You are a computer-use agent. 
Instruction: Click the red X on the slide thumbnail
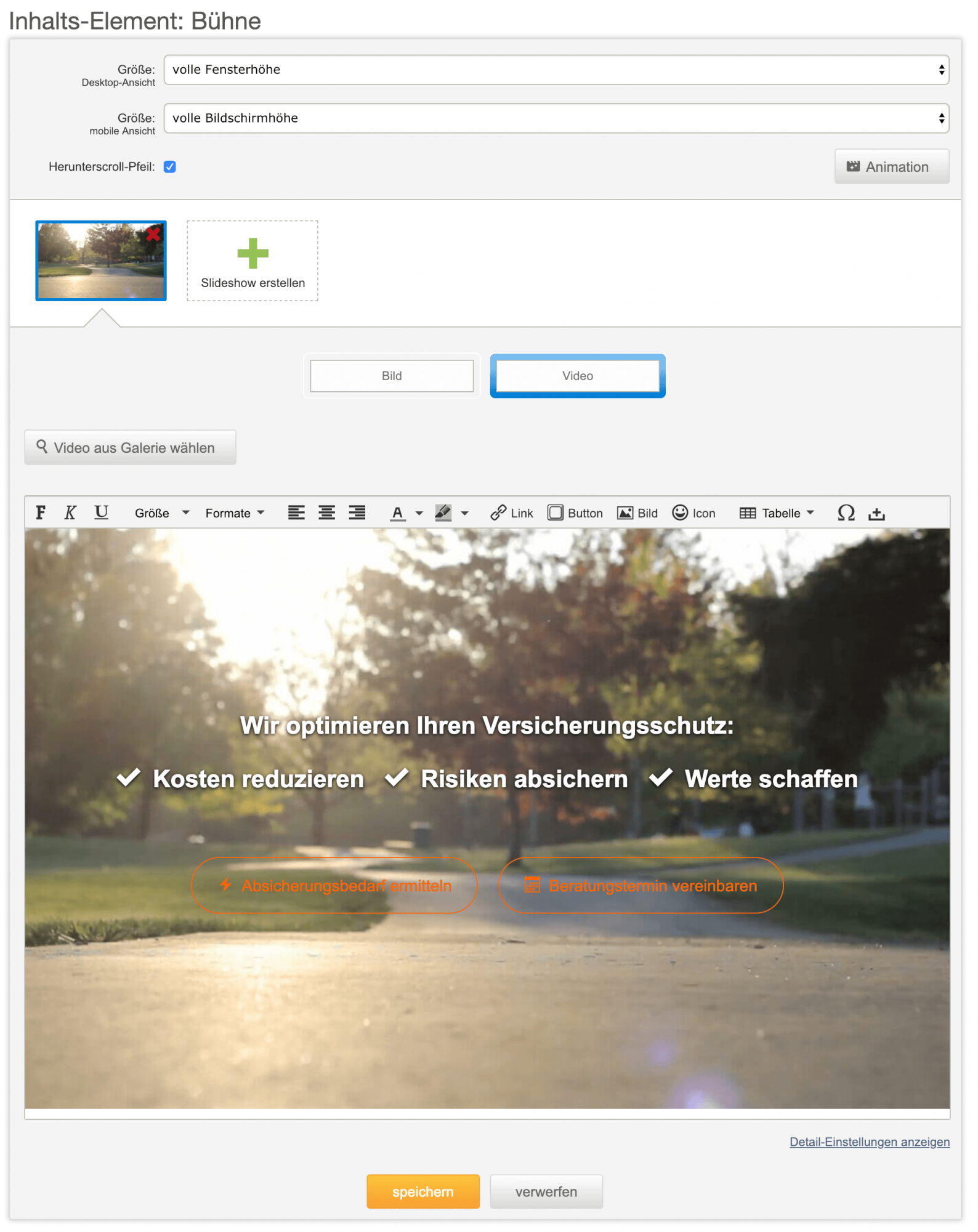(x=153, y=234)
